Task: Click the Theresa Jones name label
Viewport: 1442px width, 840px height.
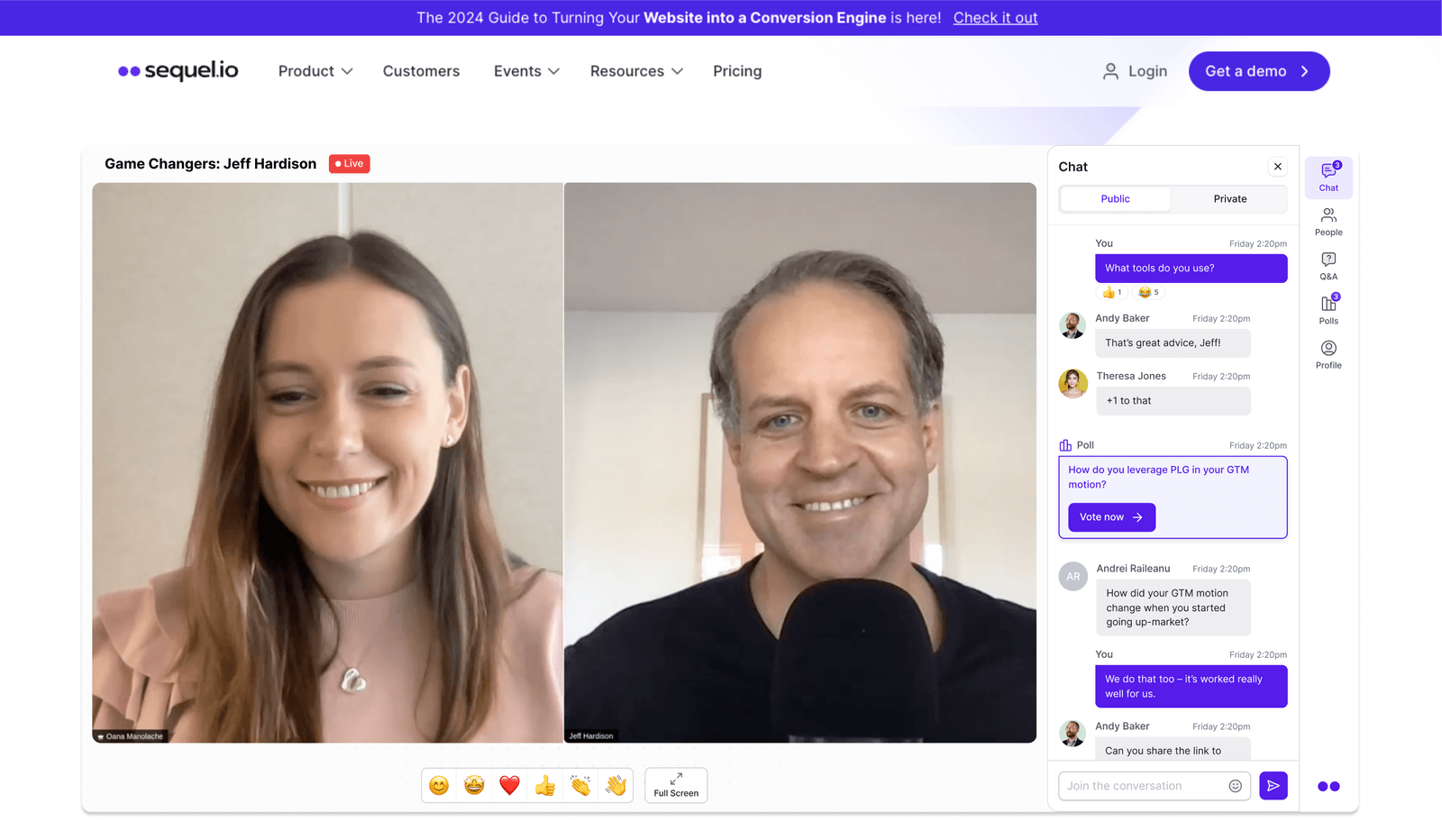Action: [x=1131, y=377]
